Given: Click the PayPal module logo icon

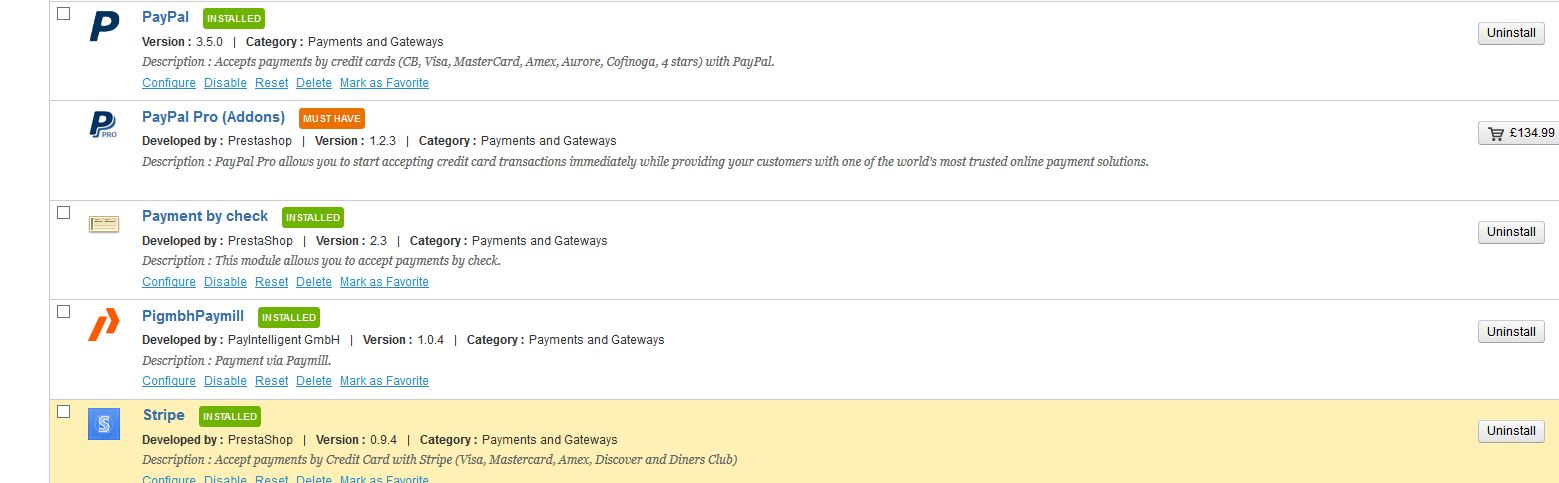Looking at the screenshot, I should tap(104, 25).
